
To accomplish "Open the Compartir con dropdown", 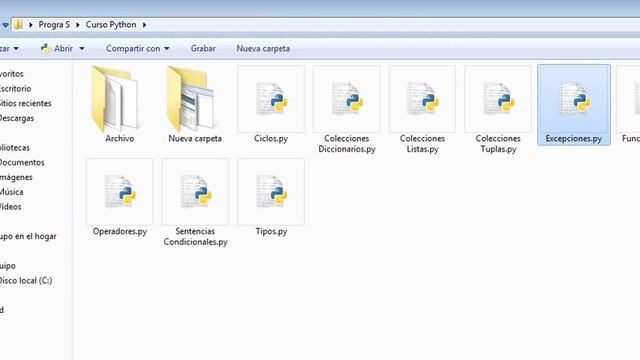I will [x=138, y=49].
